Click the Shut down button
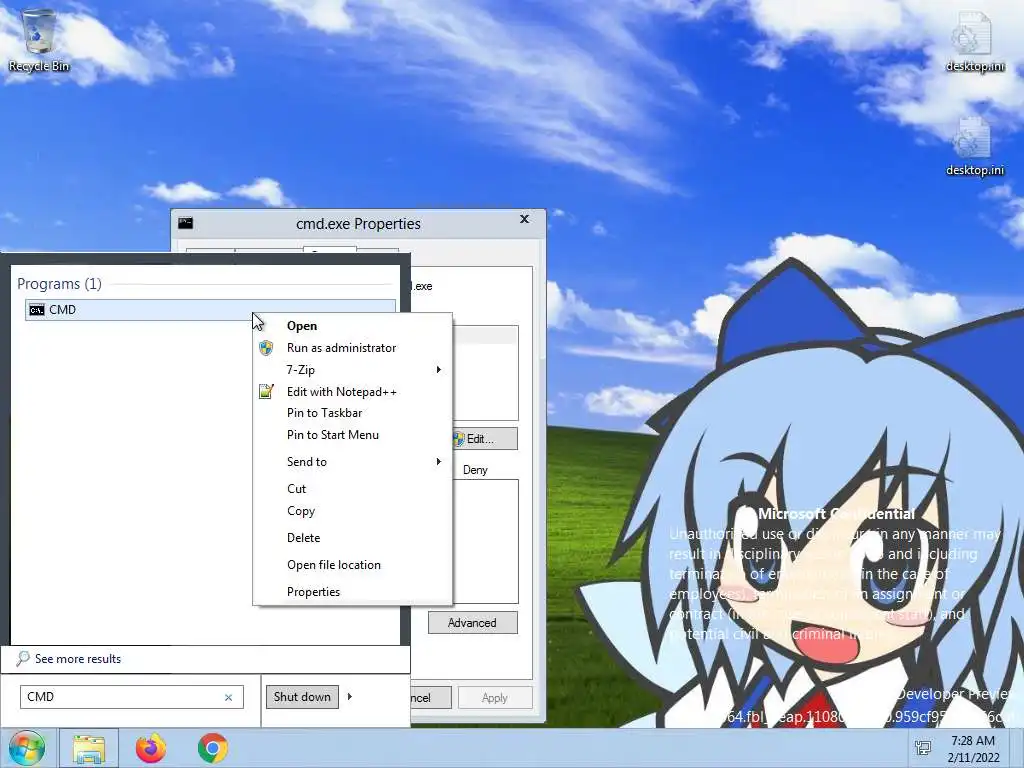The height and width of the screenshot is (768, 1024). 302,697
